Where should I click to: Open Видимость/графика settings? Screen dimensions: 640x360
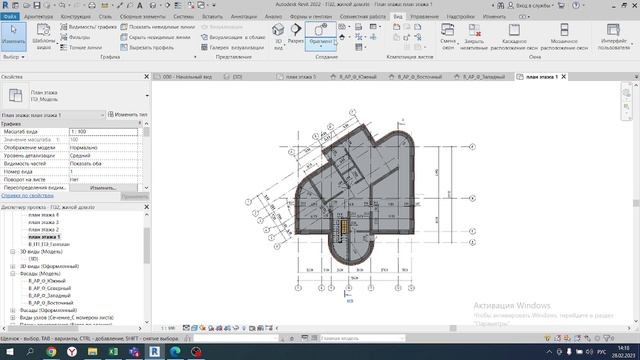pos(88,27)
